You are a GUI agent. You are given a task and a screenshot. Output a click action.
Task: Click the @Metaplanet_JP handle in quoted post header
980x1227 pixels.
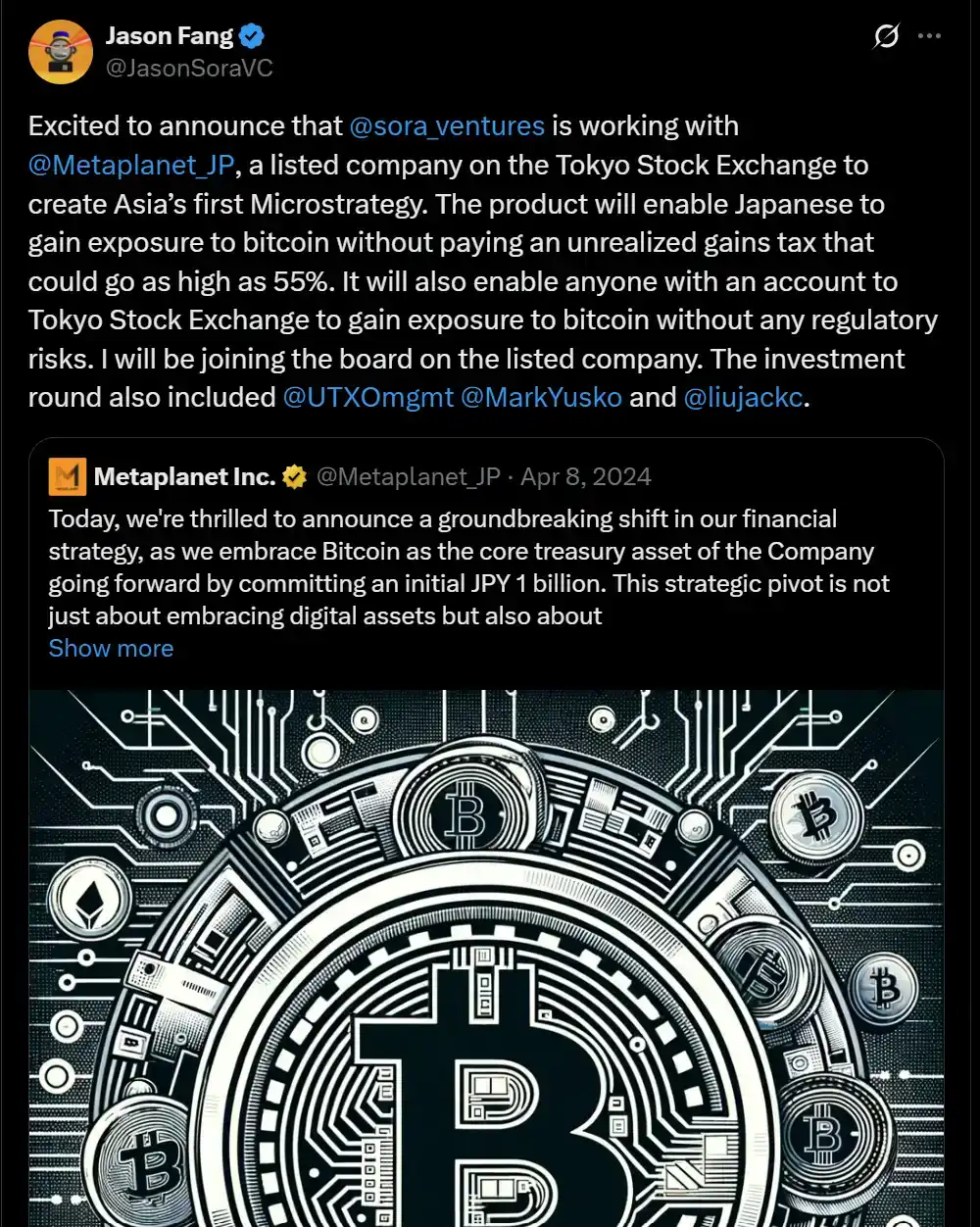tap(408, 477)
